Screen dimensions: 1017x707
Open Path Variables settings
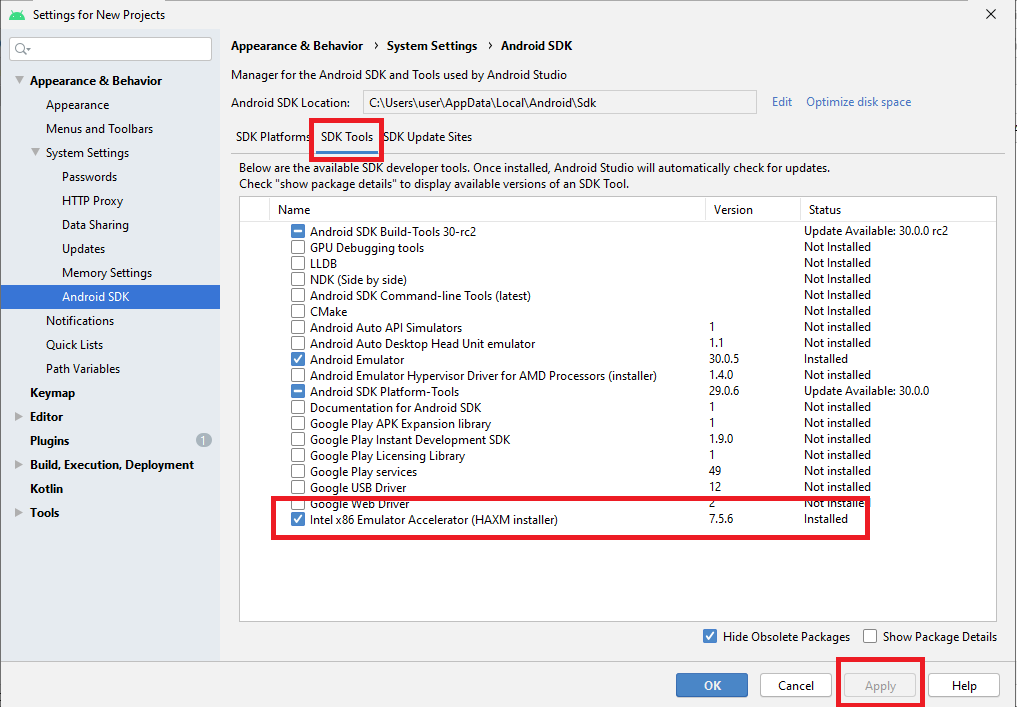click(83, 368)
